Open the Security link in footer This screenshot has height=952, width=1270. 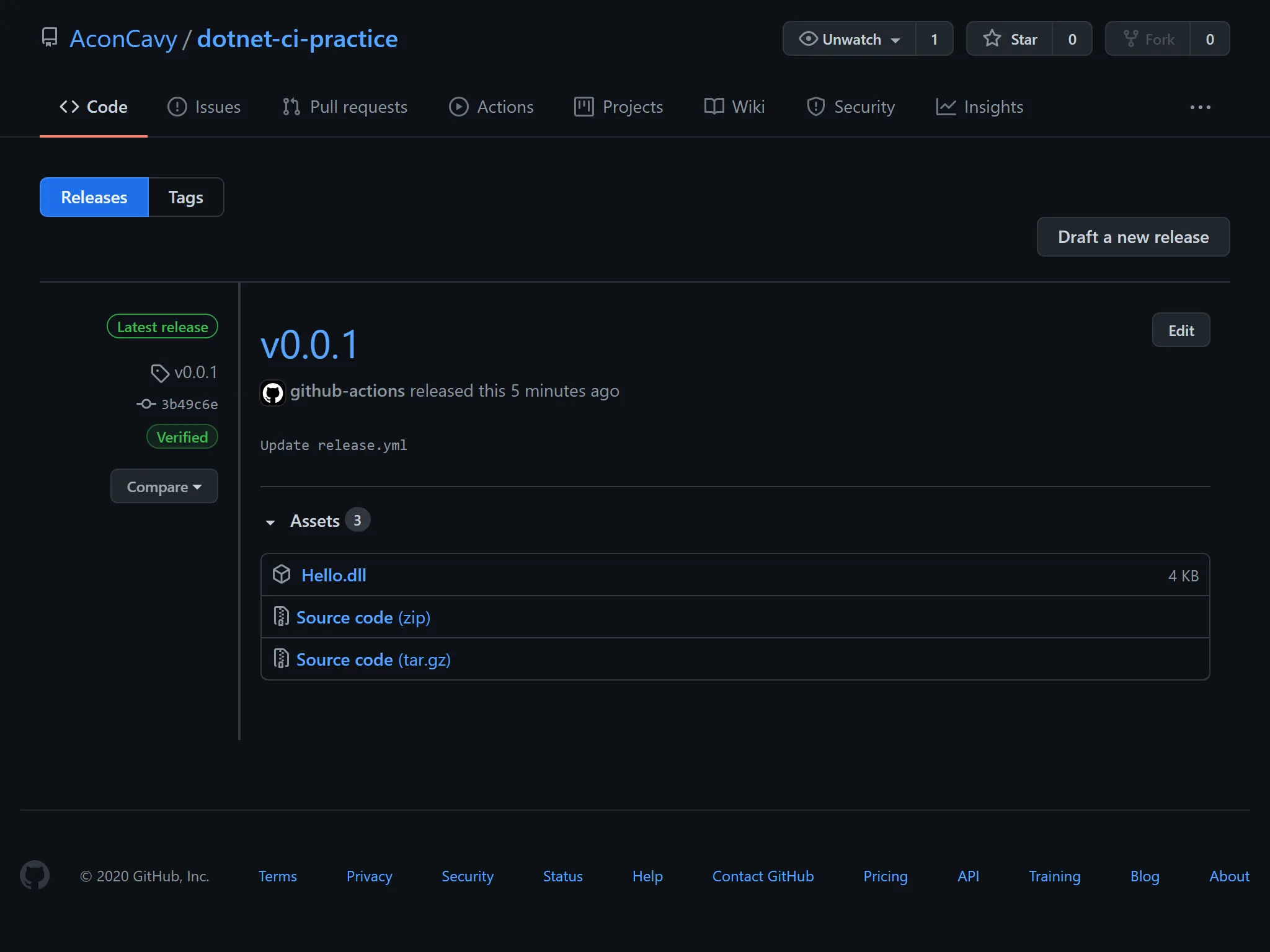(x=468, y=876)
